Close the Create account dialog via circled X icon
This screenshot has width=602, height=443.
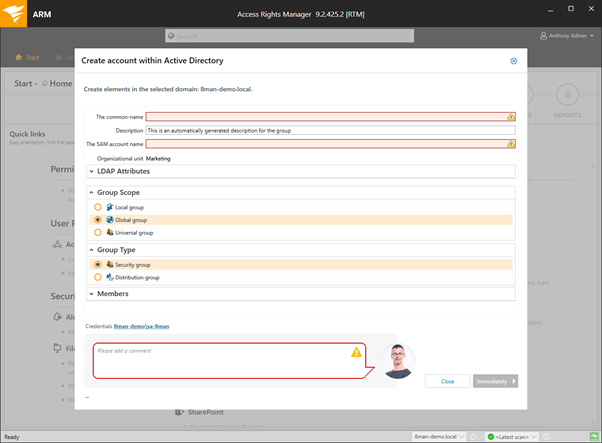coord(513,61)
